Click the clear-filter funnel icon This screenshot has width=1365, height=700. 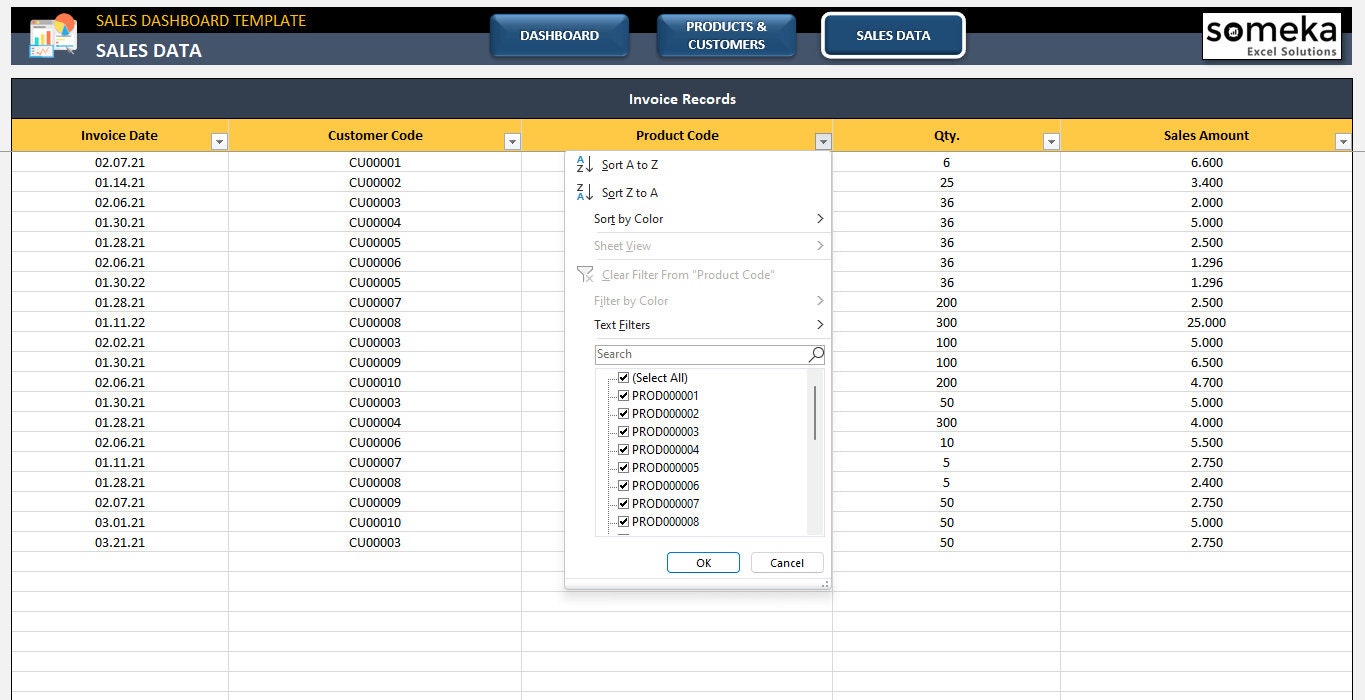pyautogui.click(x=584, y=274)
